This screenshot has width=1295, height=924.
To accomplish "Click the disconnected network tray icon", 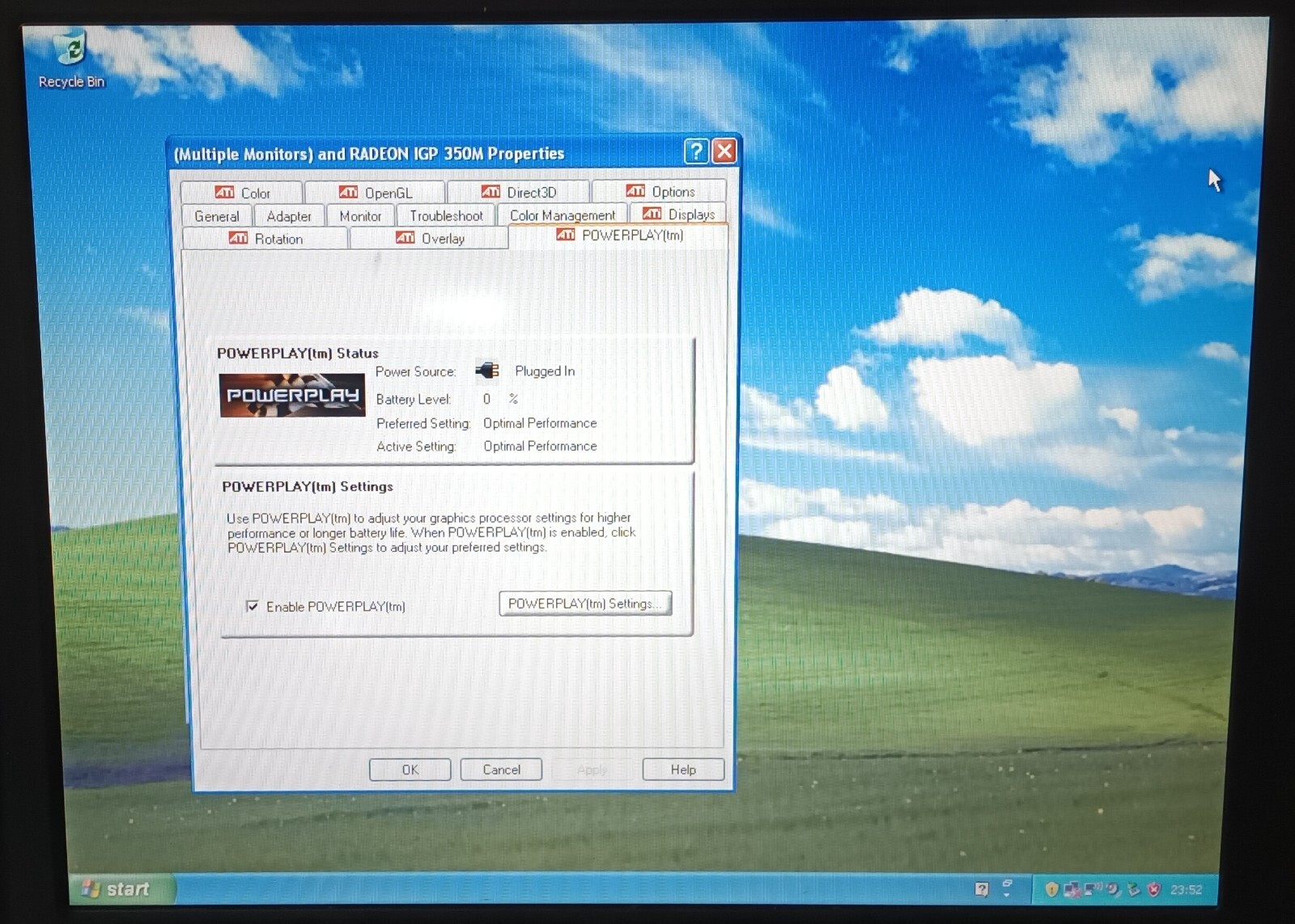I will (1072, 889).
